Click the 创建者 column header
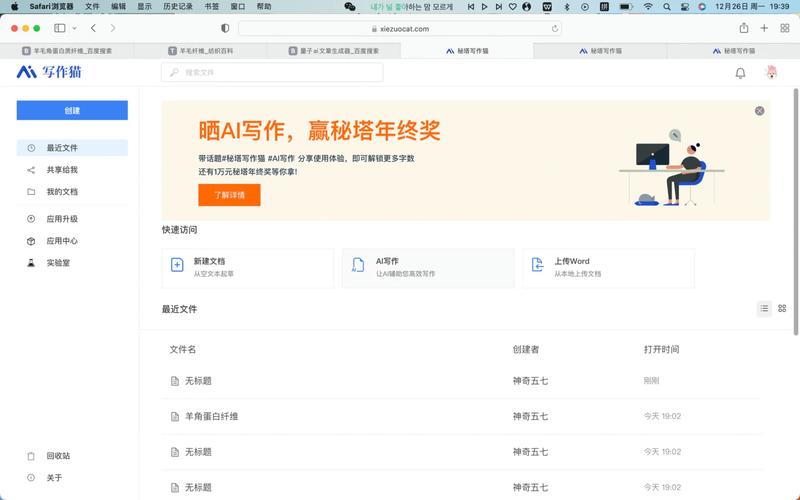Screen dimensions: 800x500 tap(526, 349)
